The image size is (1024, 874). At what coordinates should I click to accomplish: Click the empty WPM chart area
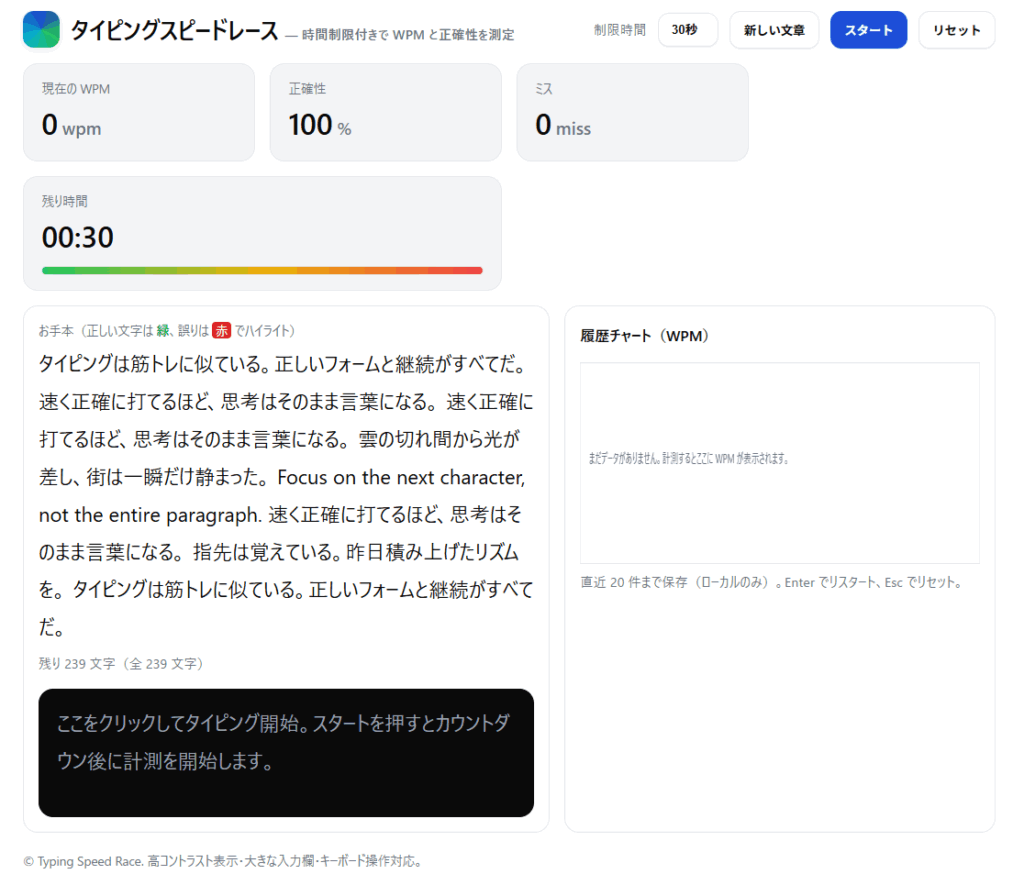click(x=780, y=463)
